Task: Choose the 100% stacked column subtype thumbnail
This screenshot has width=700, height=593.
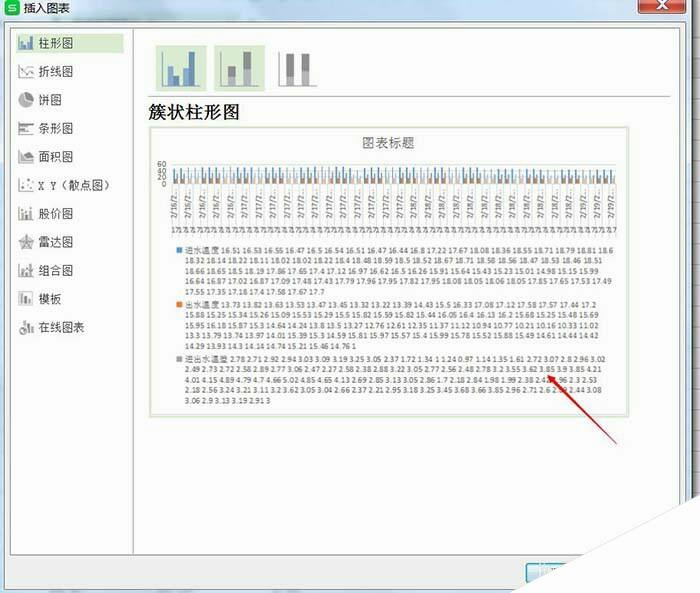Action: (297, 69)
